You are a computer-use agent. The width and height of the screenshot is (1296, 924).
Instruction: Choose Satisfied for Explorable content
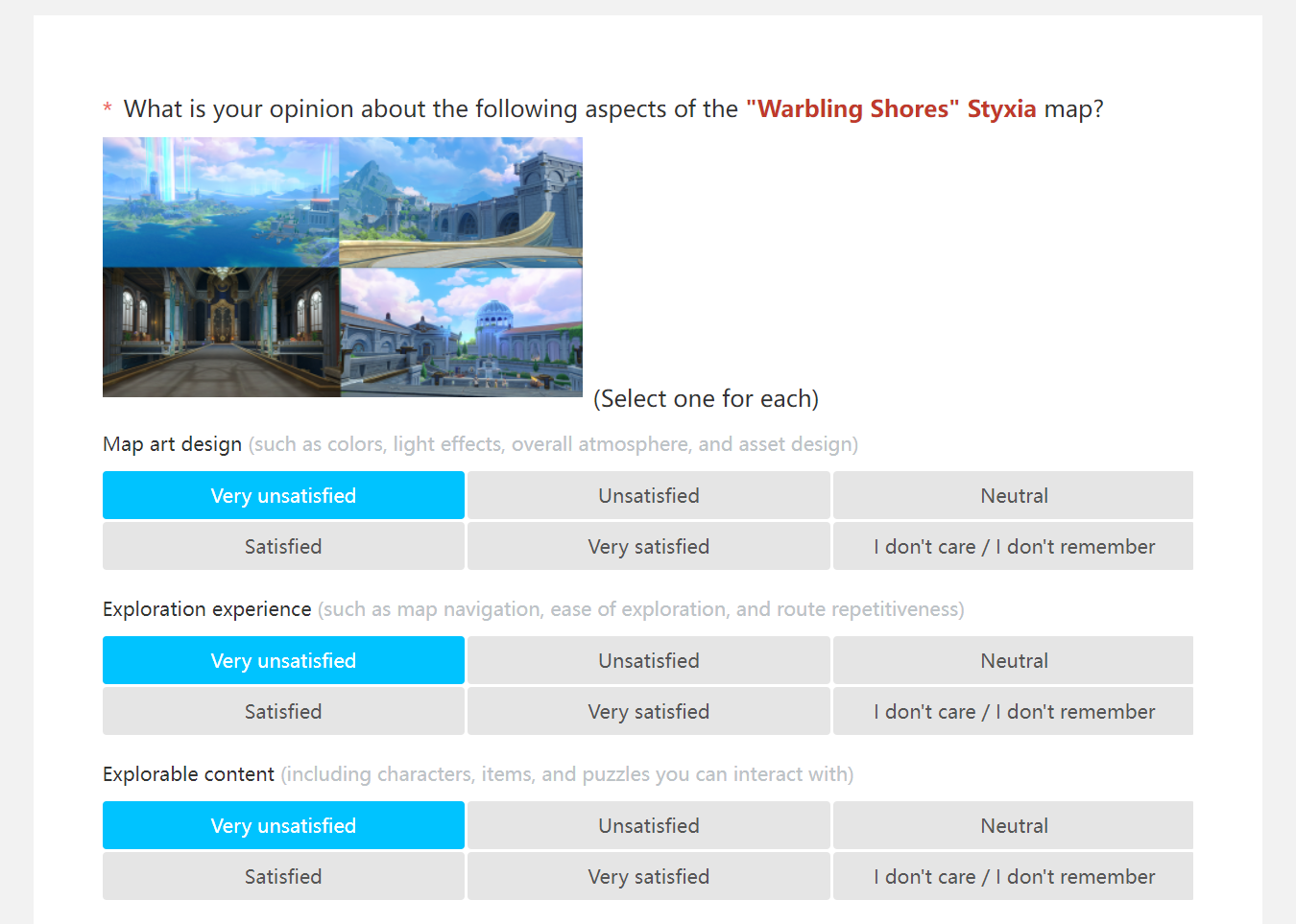click(x=283, y=876)
